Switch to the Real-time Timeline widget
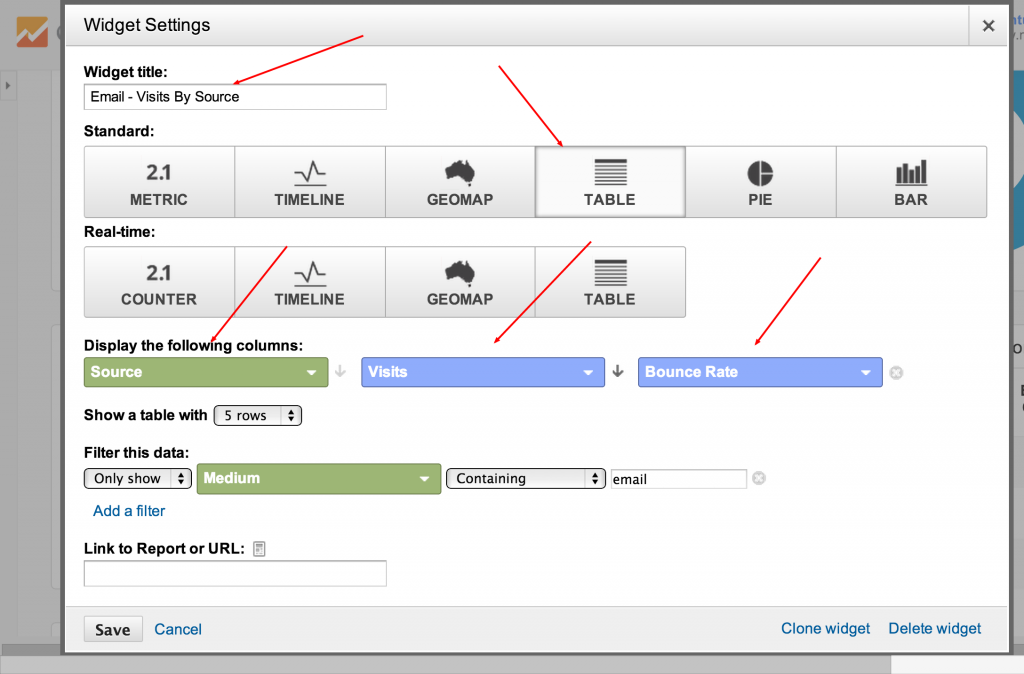 click(309, 282)
